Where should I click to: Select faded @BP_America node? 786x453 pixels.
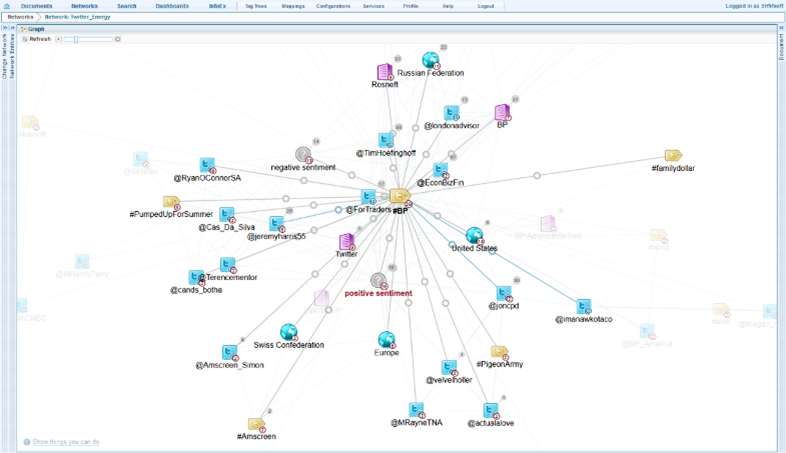pos(647,331)
